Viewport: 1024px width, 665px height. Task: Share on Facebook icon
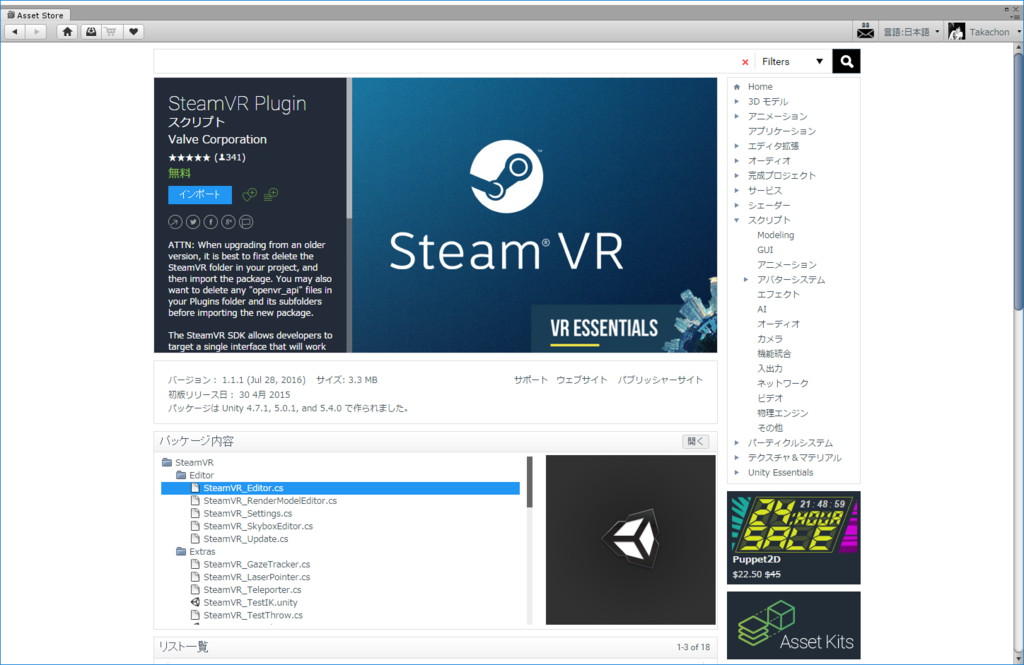(x=210, y=222)
